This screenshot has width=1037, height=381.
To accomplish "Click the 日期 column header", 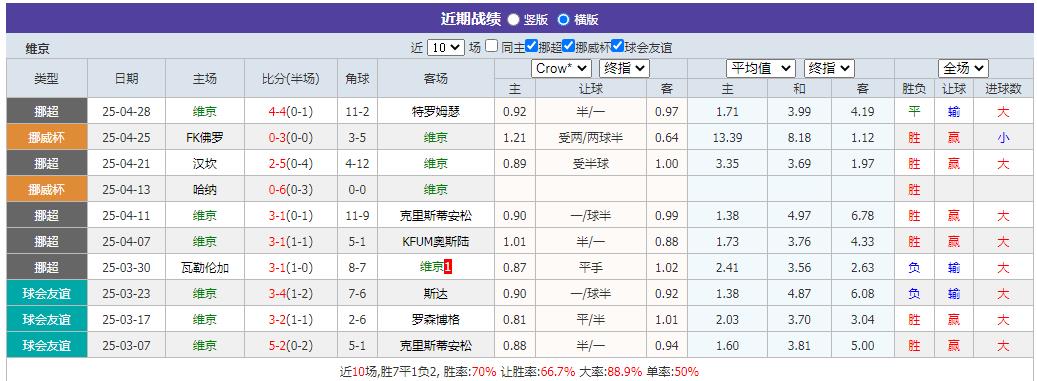I will [x=126, y=79].
